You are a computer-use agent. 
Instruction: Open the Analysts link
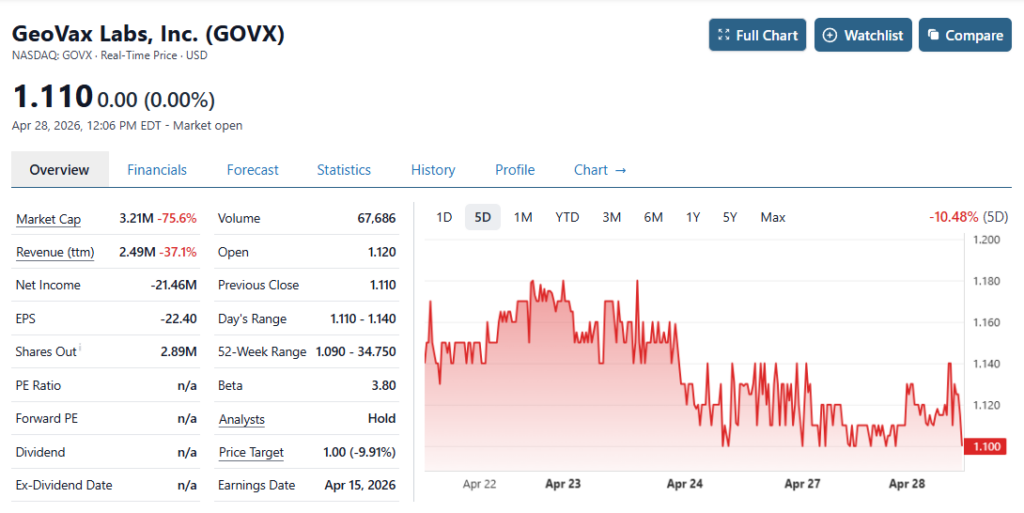tap(241, 419)
